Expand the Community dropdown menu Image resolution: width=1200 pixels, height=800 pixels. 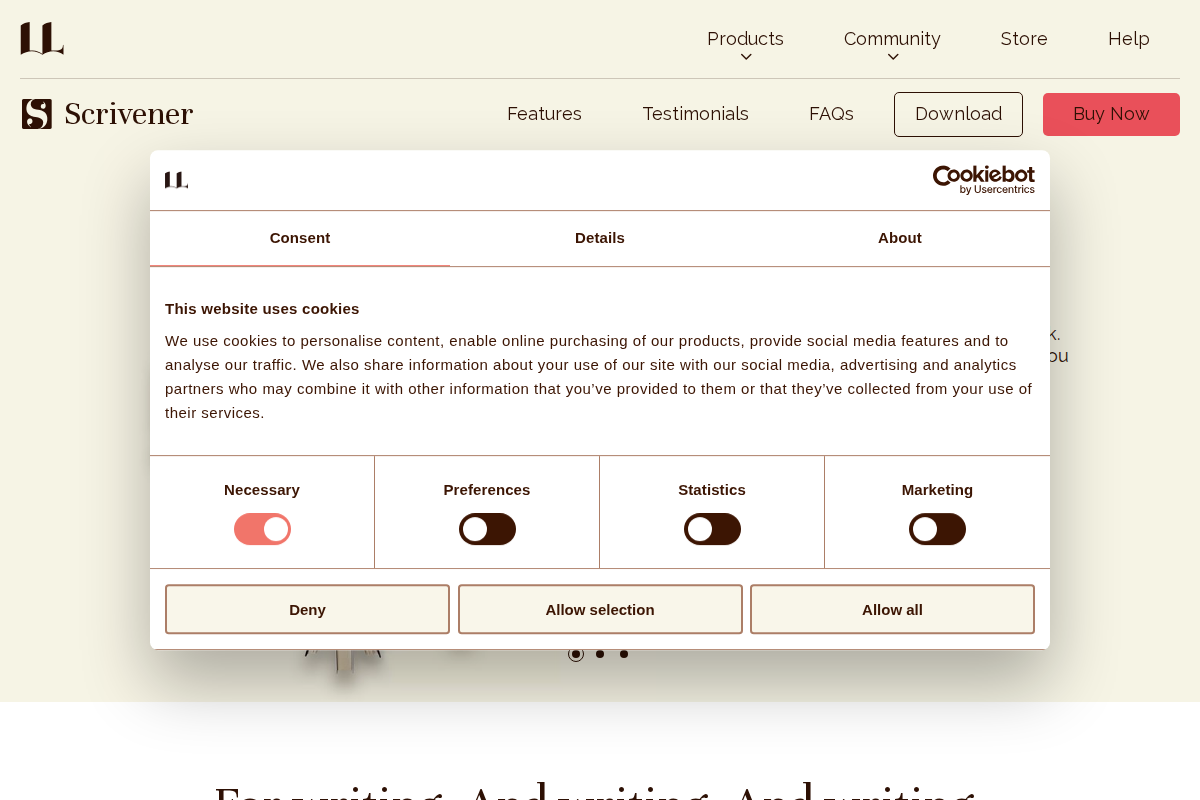(892, 44)
